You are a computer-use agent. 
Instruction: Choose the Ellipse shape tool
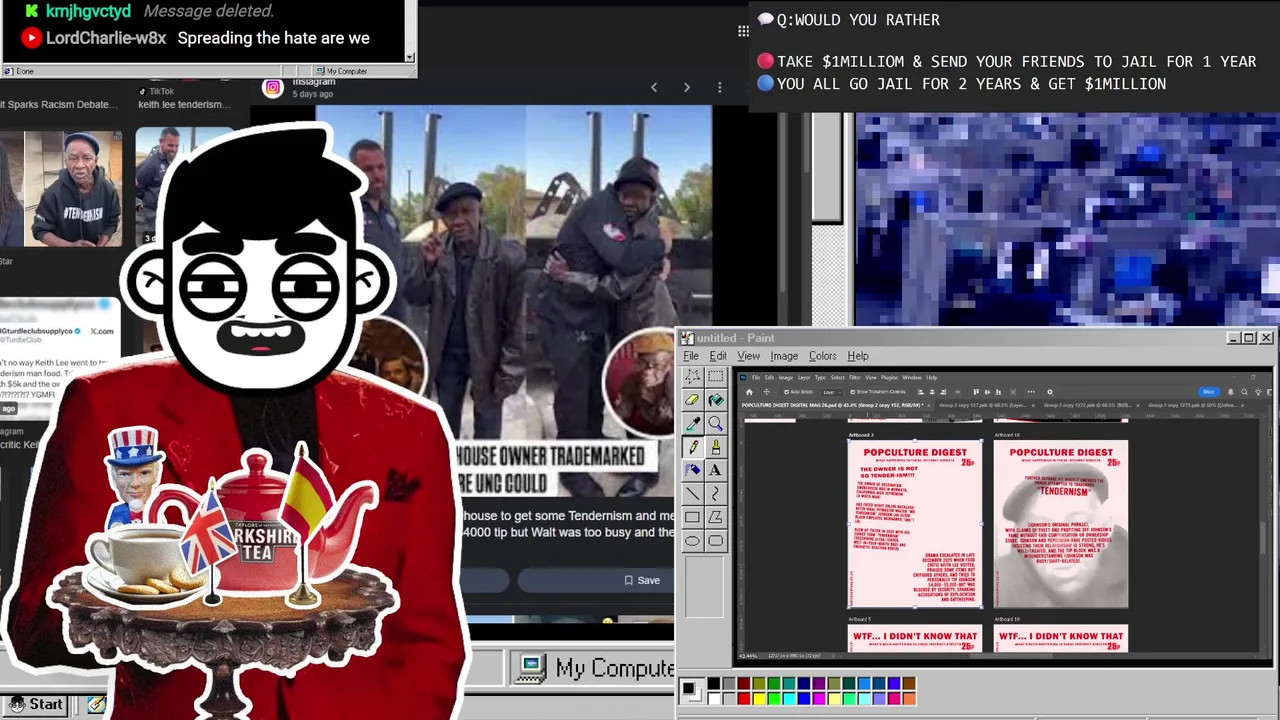click(x=692, y=541)
